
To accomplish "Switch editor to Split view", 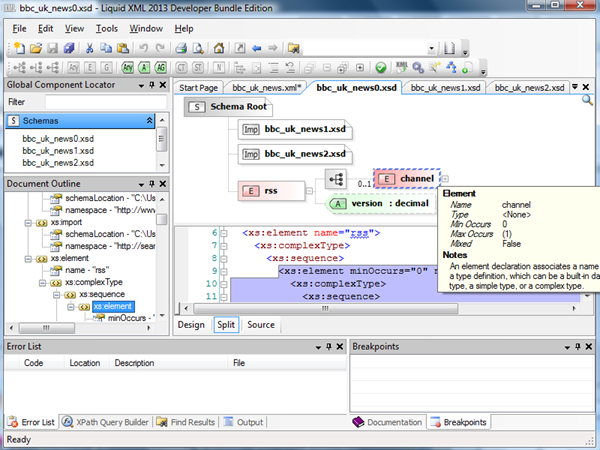I will pyautogui.click(x=226, y=325).
